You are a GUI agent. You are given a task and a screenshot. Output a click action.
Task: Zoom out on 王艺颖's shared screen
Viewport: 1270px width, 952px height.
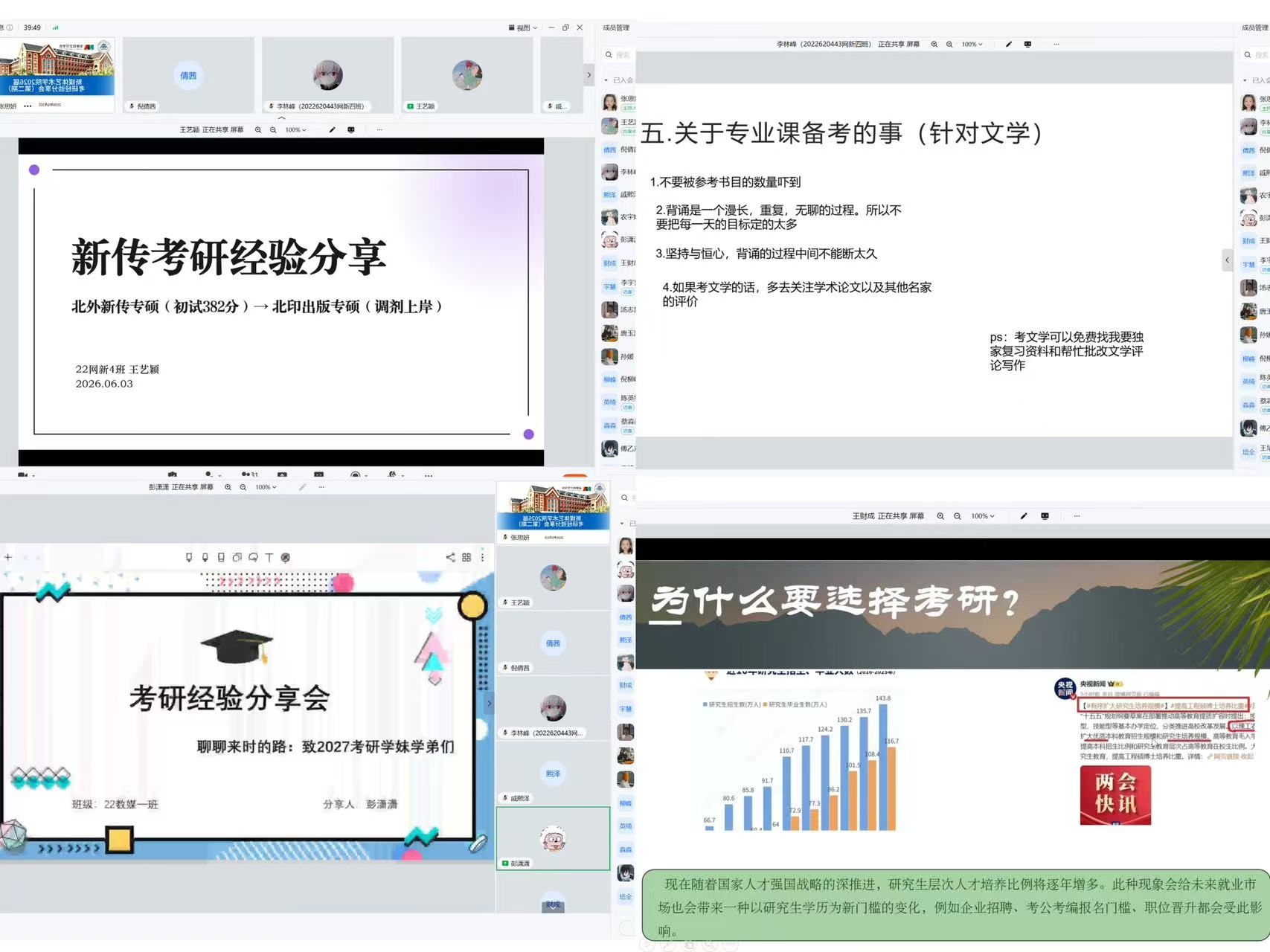tap(273, 129)
